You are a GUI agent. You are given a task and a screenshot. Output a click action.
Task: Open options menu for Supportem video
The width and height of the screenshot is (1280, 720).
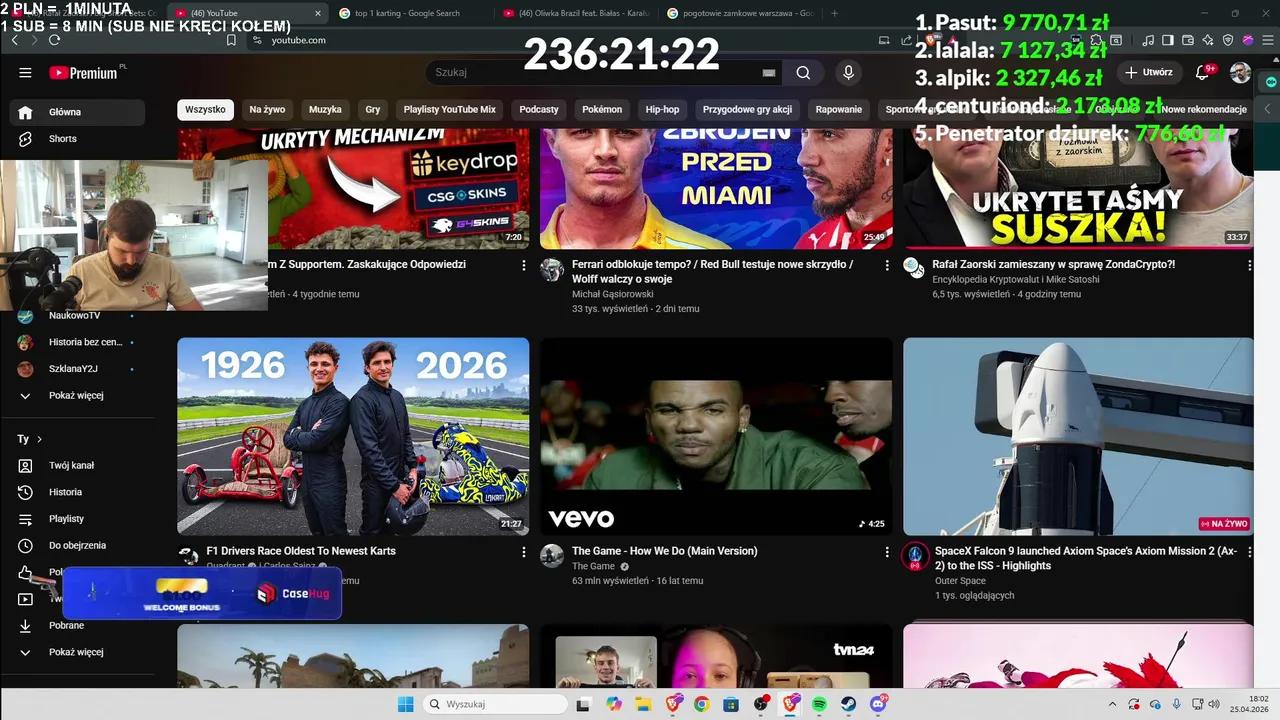pos(523,265)
